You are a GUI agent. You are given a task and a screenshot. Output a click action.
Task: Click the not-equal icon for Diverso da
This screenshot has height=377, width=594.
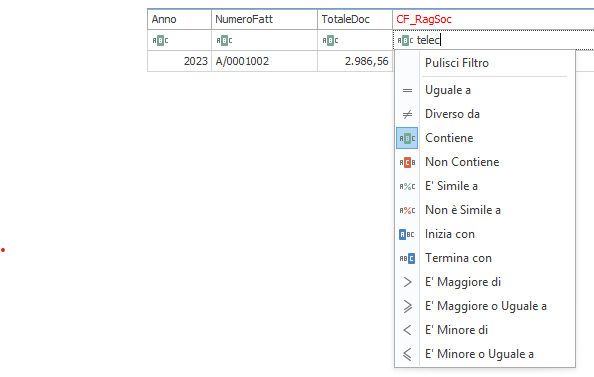pos(407,114)
